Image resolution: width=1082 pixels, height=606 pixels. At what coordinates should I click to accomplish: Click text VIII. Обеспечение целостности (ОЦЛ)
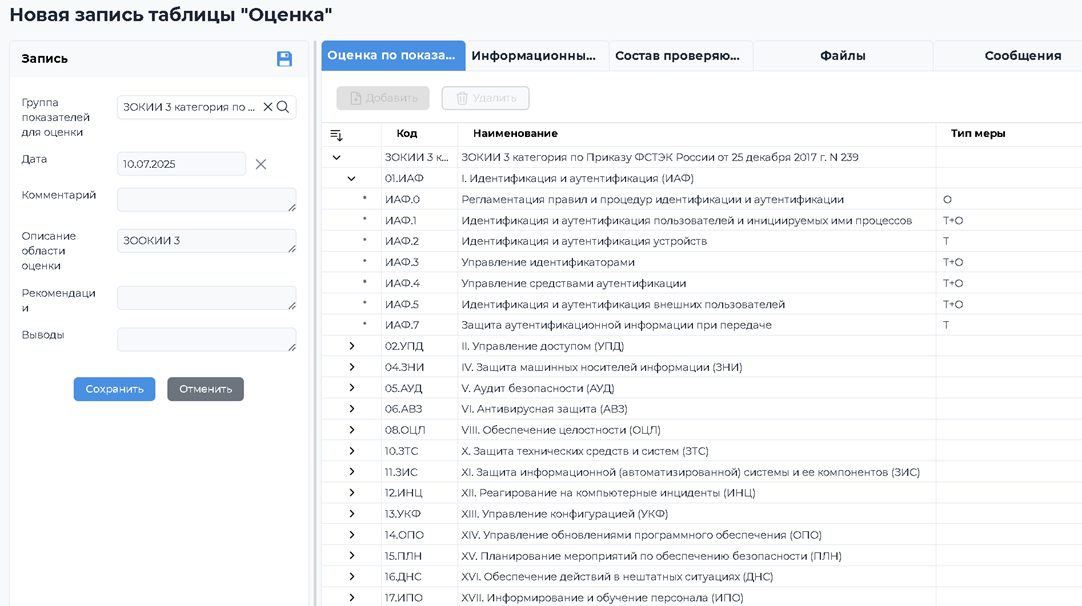tap(561, 430)
